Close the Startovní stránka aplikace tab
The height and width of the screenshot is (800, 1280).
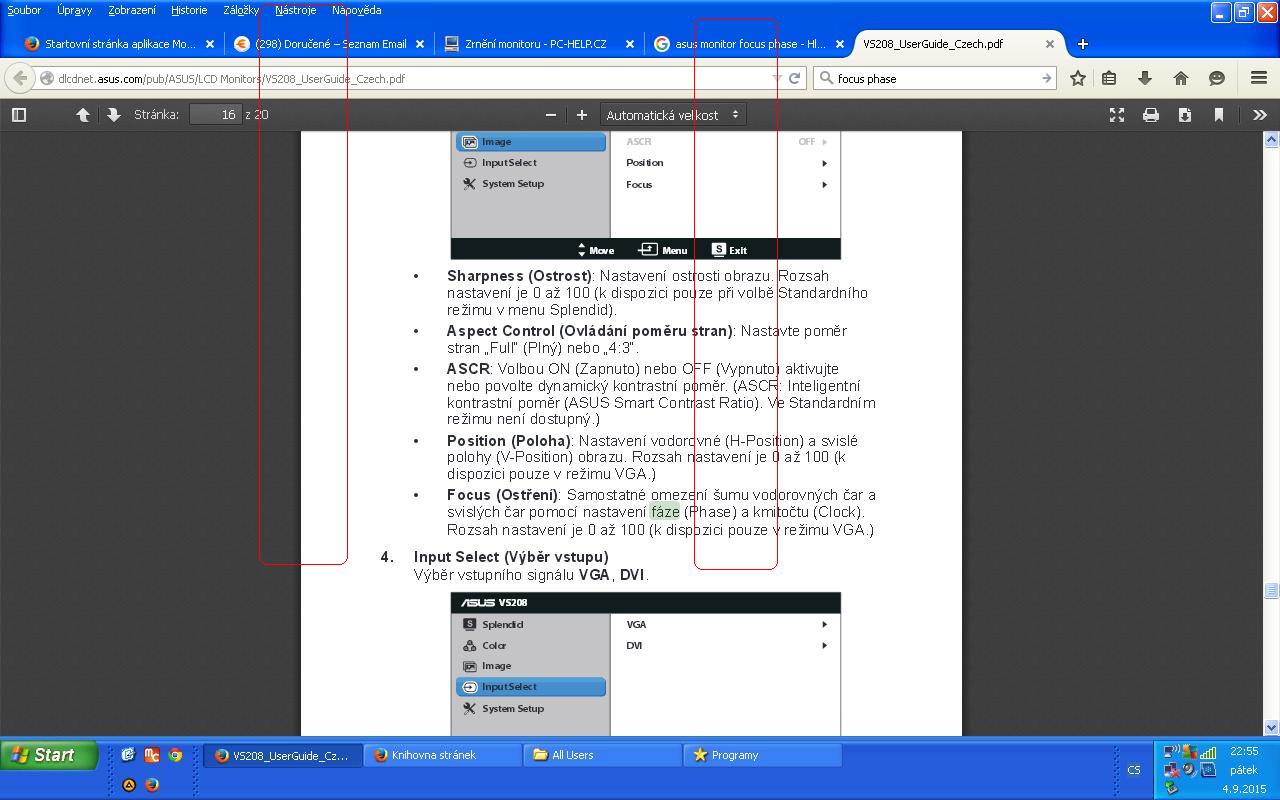point(210,44)
